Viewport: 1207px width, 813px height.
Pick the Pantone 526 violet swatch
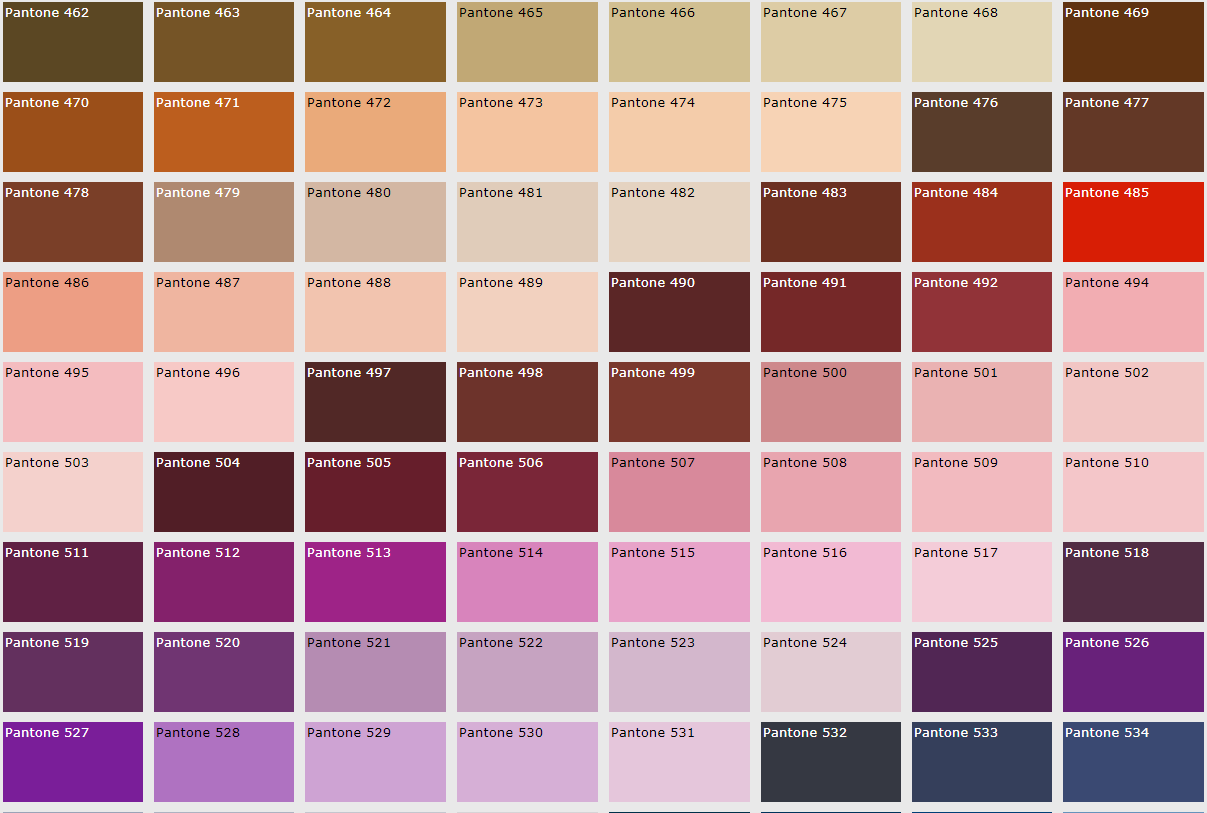(1133, 672)
